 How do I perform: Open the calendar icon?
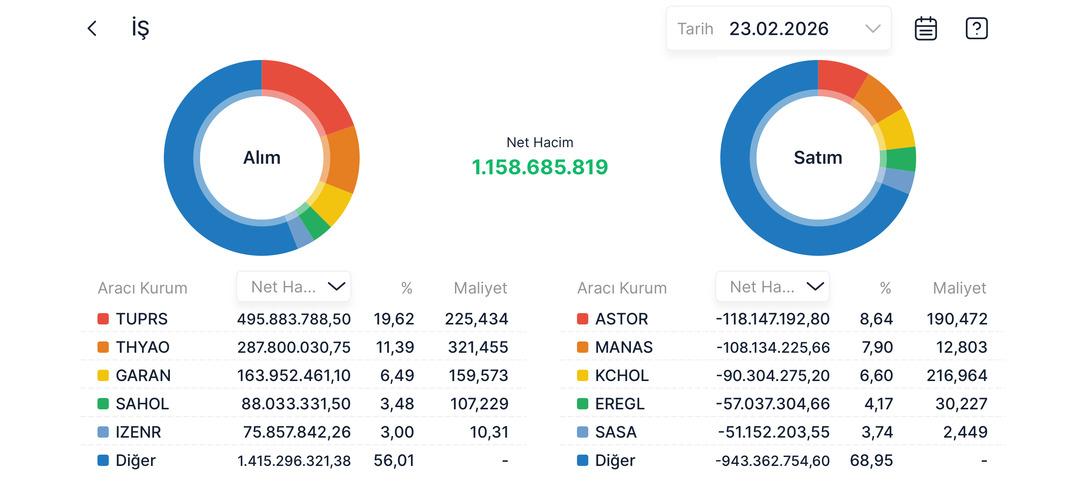tap(926, 29)
